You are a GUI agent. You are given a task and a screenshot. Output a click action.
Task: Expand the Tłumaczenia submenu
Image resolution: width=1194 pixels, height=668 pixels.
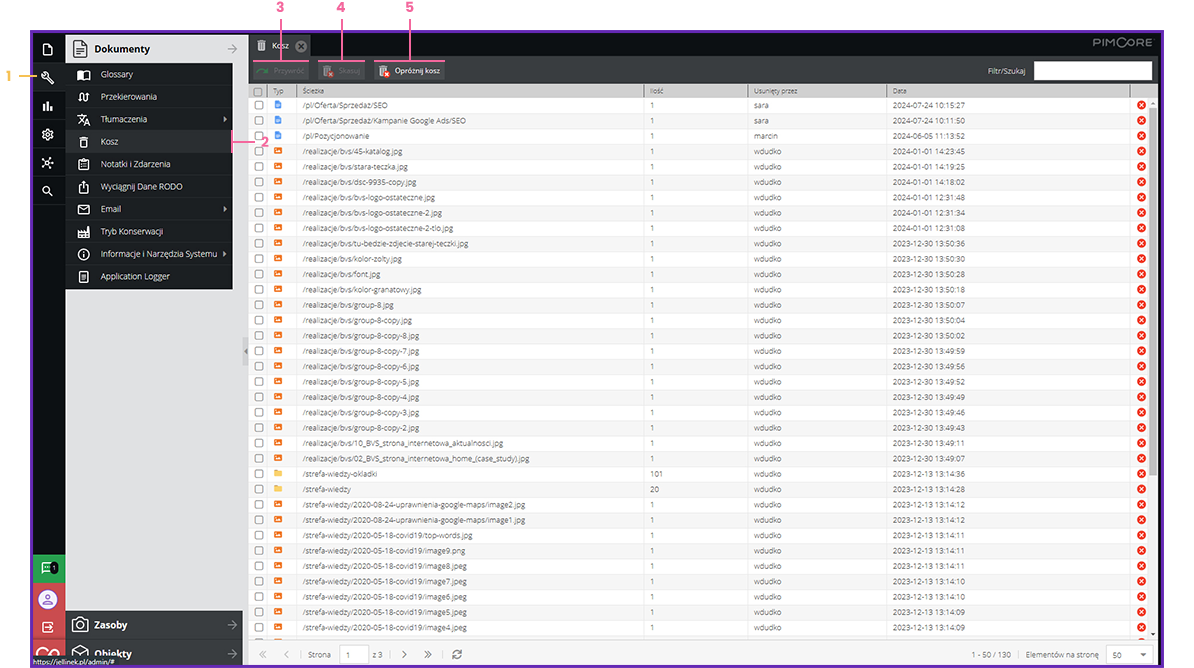[150, 119]
